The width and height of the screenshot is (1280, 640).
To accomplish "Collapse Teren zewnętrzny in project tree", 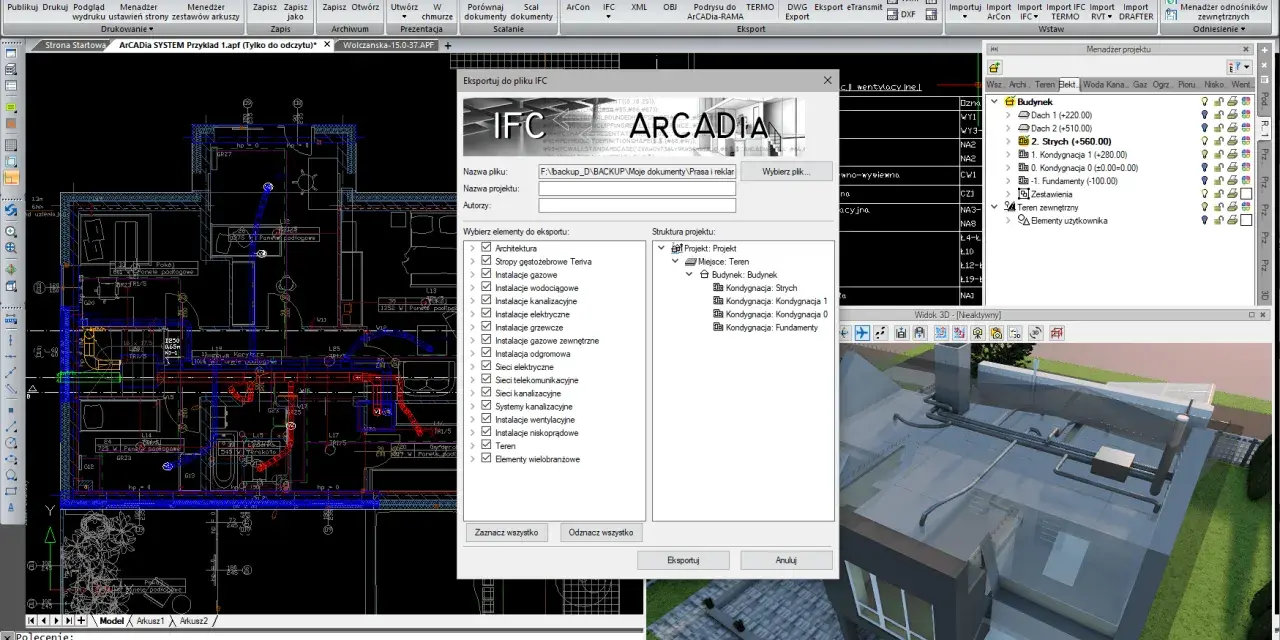I will 995,207.
